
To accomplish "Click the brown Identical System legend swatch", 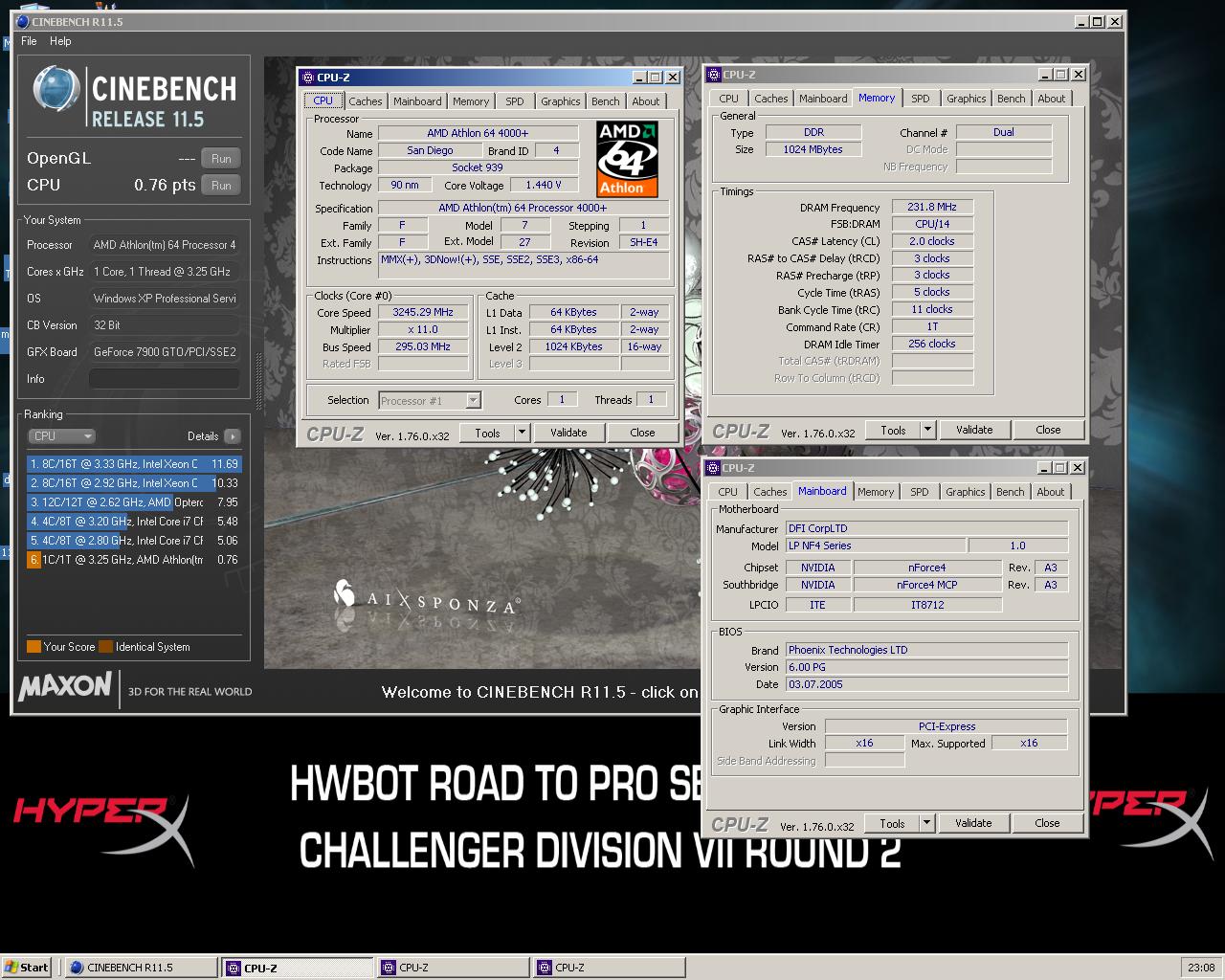I will [x=105, y=647].
